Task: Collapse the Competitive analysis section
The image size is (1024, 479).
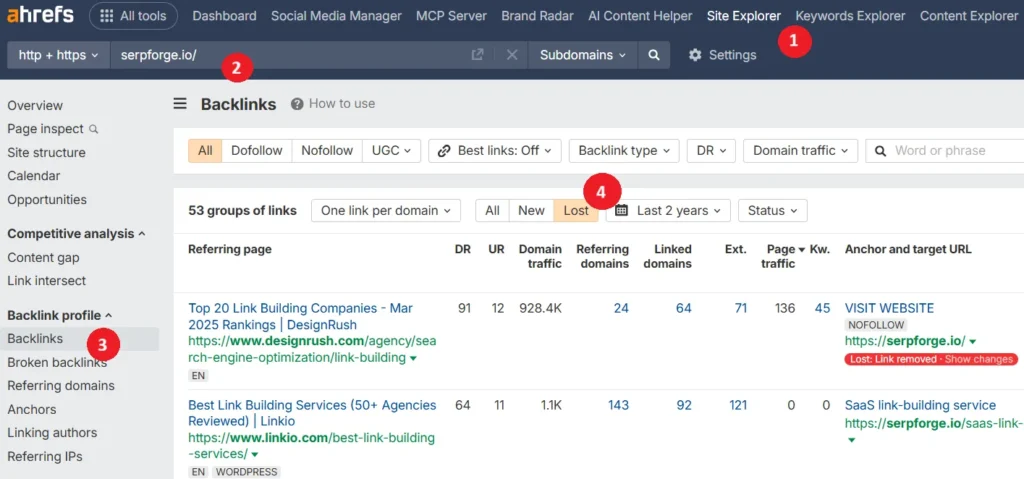Action: click(x=76, y=234)
